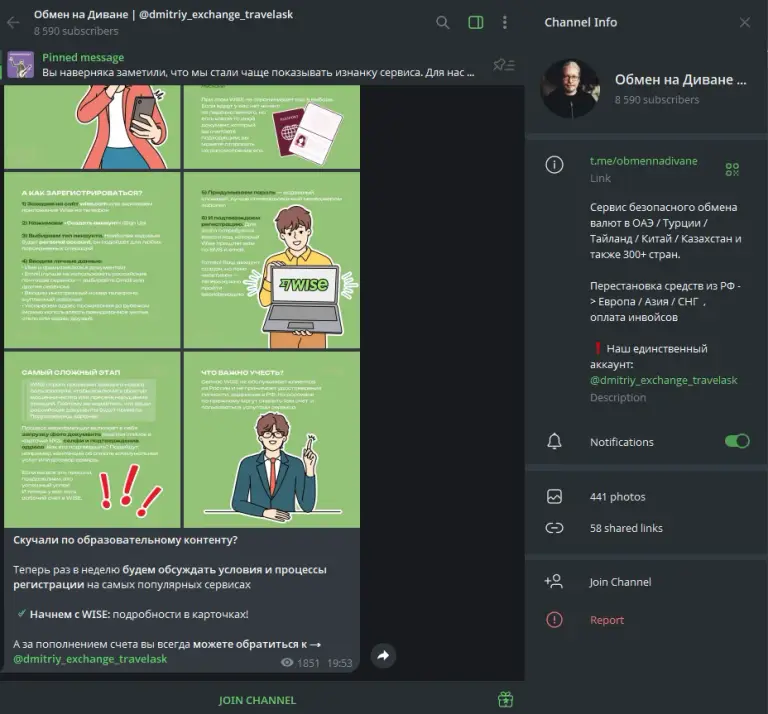The image size is (768, 714).
Task: Click the views eye icon on post
Action: (x=287, y=663)
